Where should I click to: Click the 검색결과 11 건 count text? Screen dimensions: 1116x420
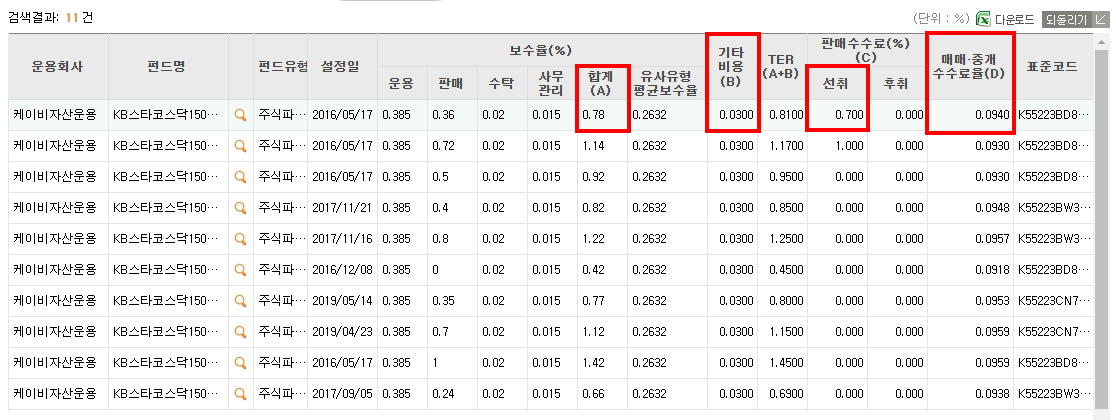point(50,18)
